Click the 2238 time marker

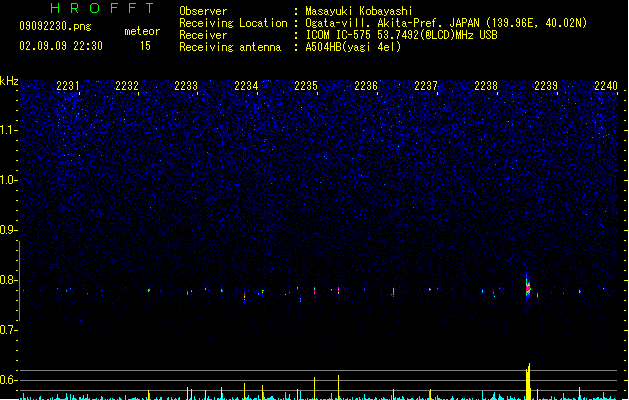pos(486,86)
